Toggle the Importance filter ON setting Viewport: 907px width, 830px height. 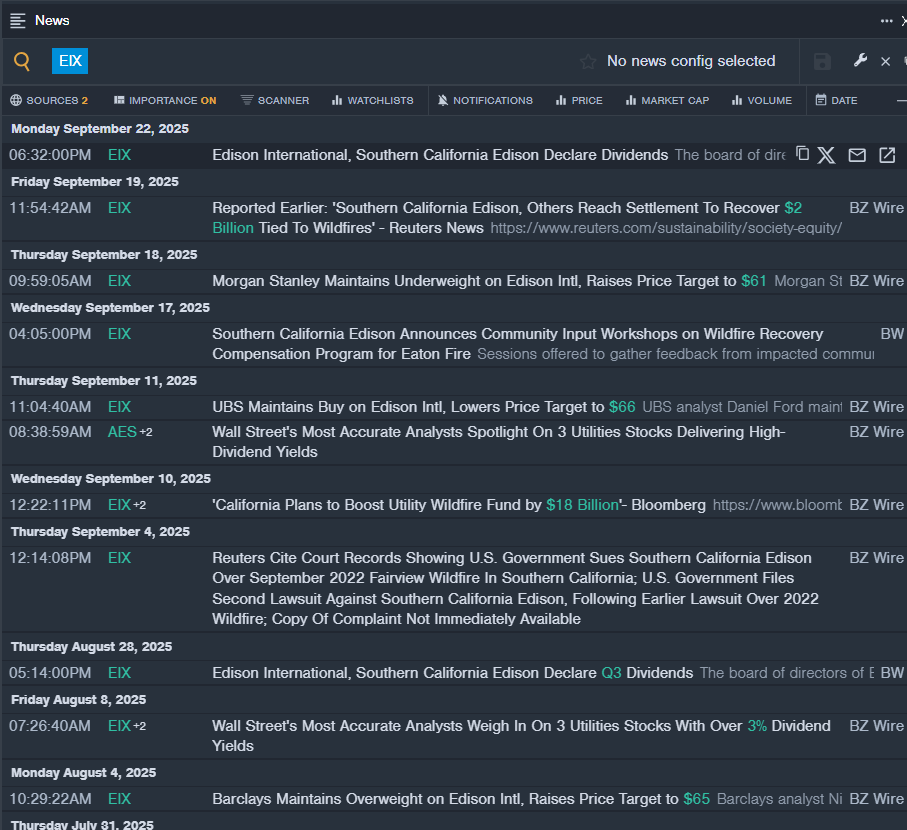[165, 100]
